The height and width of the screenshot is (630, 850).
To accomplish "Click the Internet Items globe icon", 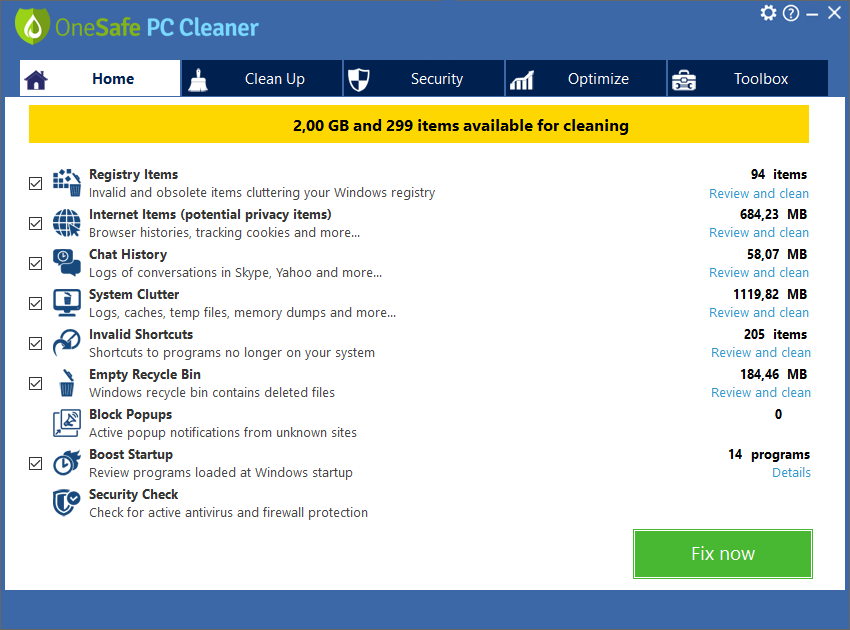I will point(67,223).
